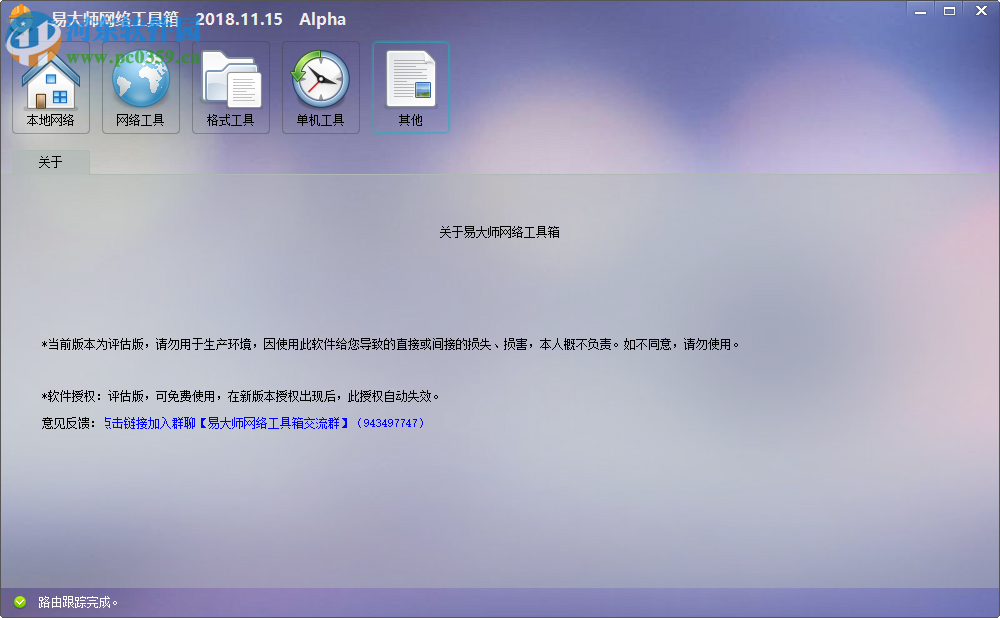The height and width of the screenshot is (618, 1000).
Task: Click the 2018.11.15 version text
Action: (x=239, y=18)
